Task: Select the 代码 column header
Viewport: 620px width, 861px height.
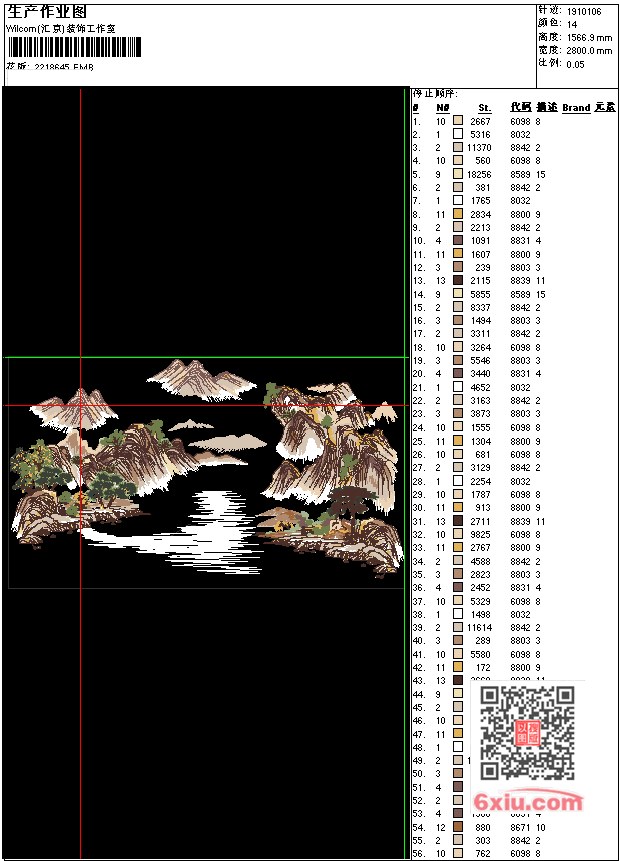Action: click(x=521, y=107)
